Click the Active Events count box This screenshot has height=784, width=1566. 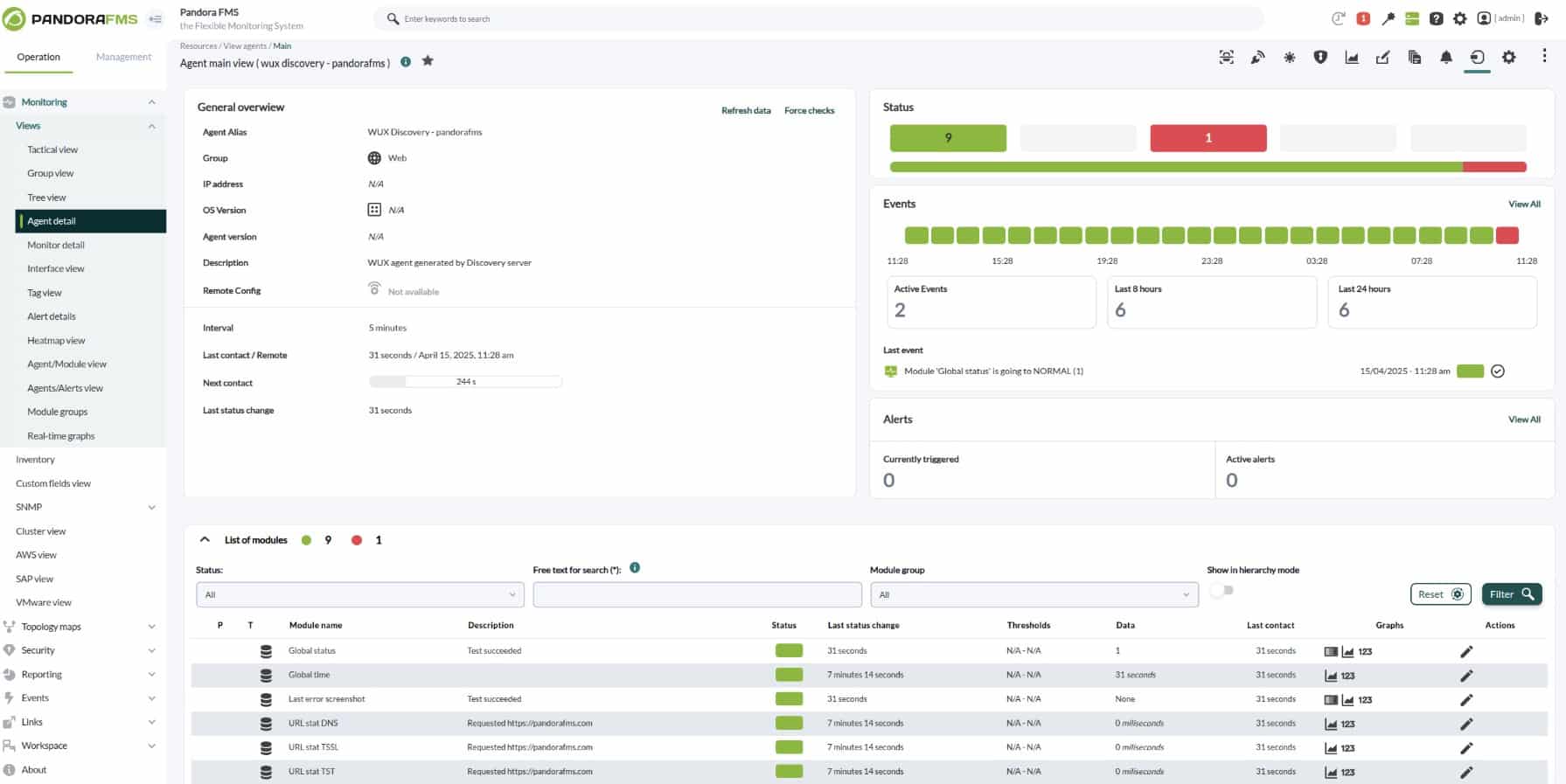pyautogui.click(x=991, y=302)
